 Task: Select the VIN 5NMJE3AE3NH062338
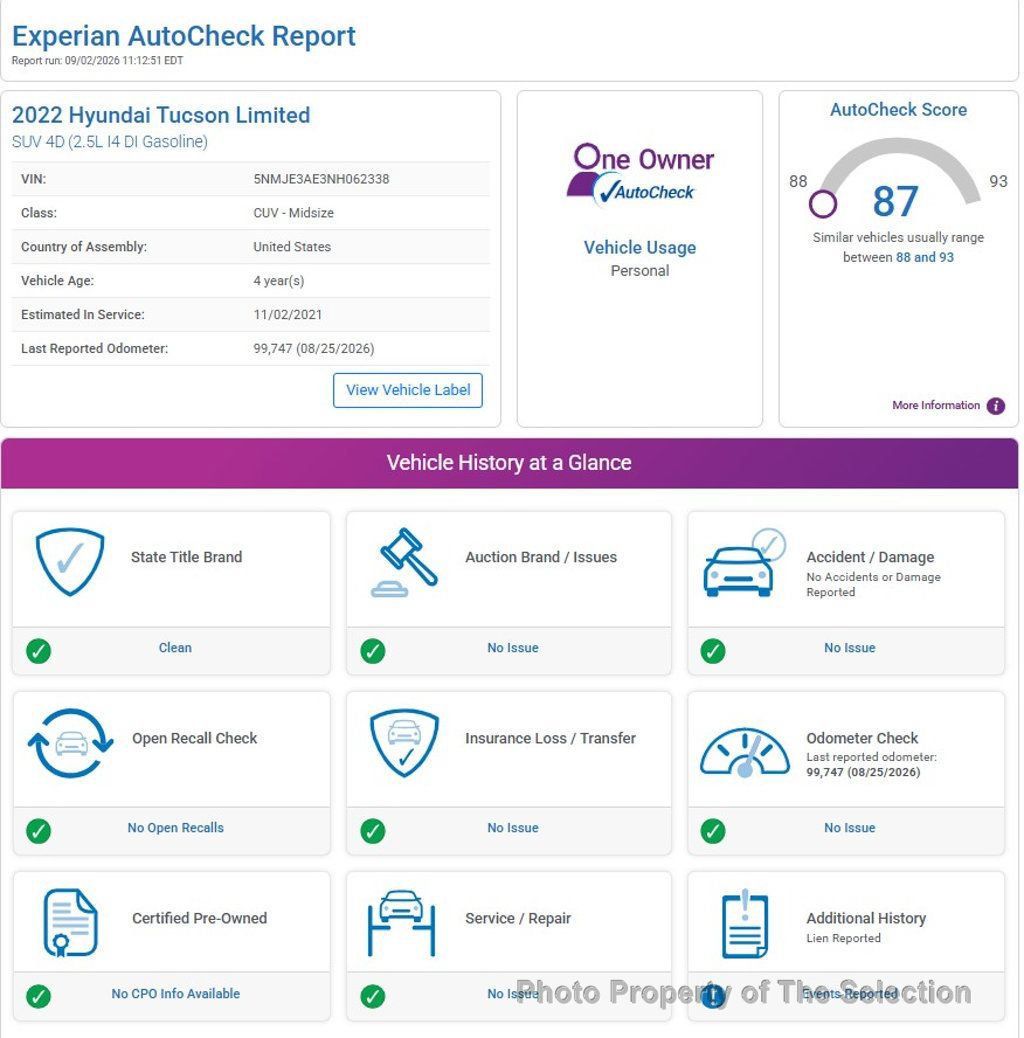tap(321, 179)
